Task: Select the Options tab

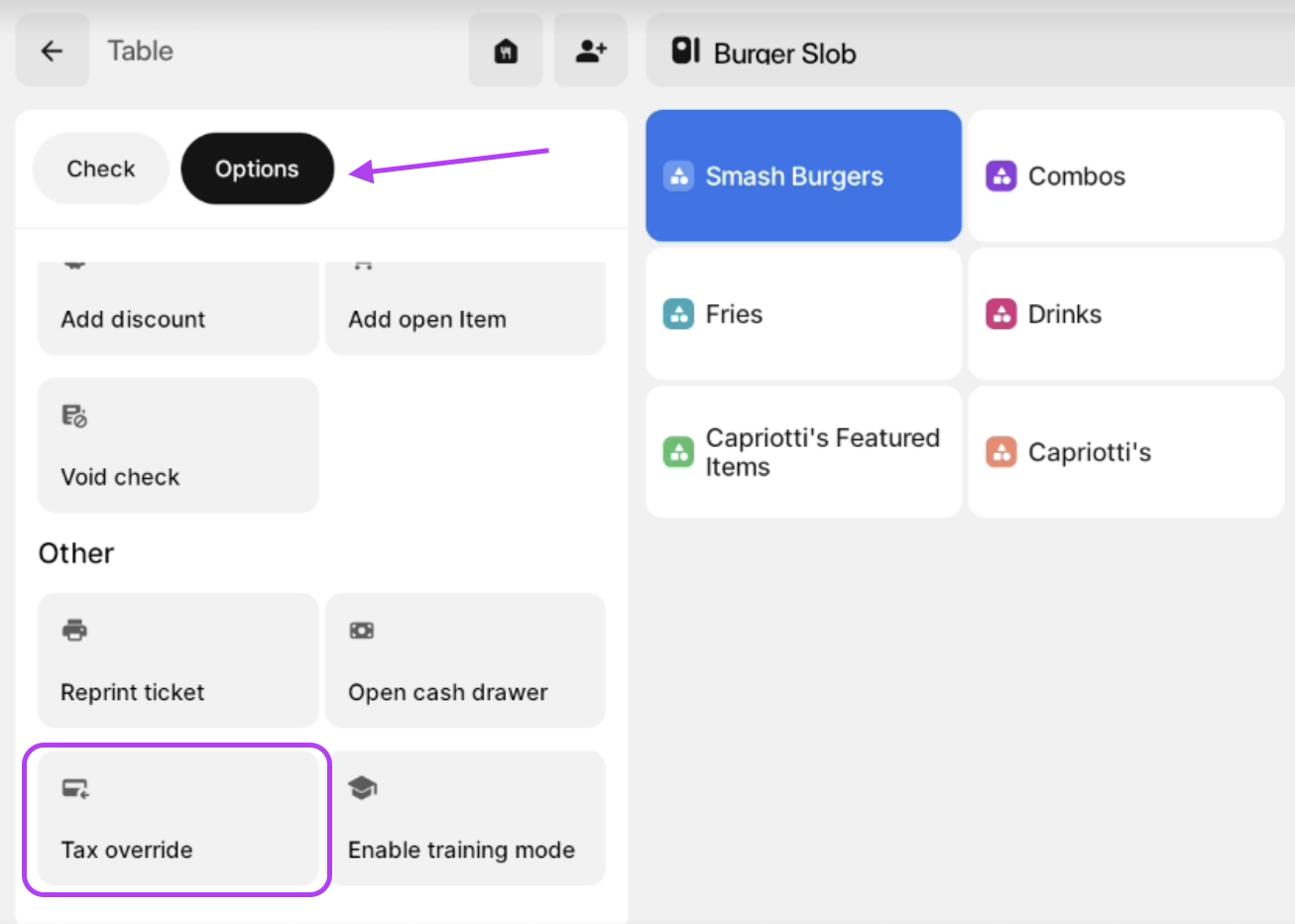Action: (257, 169)
